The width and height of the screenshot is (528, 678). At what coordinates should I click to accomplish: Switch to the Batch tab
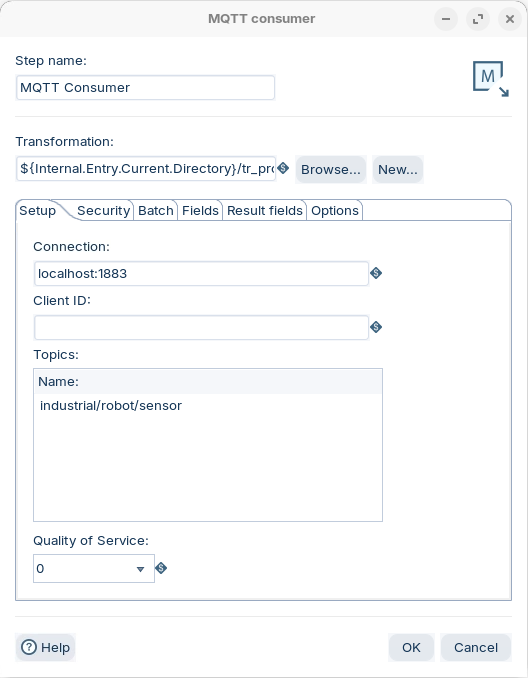tap(156, 211)
